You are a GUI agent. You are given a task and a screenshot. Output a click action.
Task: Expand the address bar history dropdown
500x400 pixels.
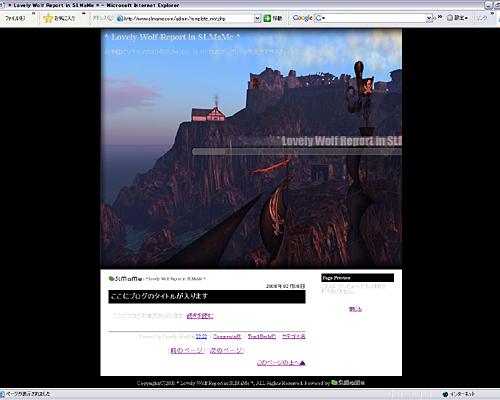click(x=257, y=18)
